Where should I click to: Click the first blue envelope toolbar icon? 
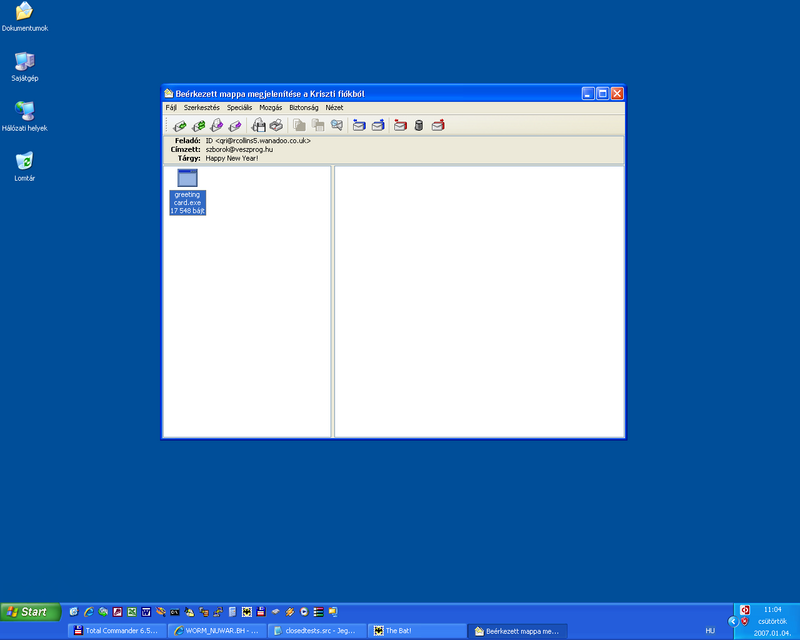(x=359, y=125)
